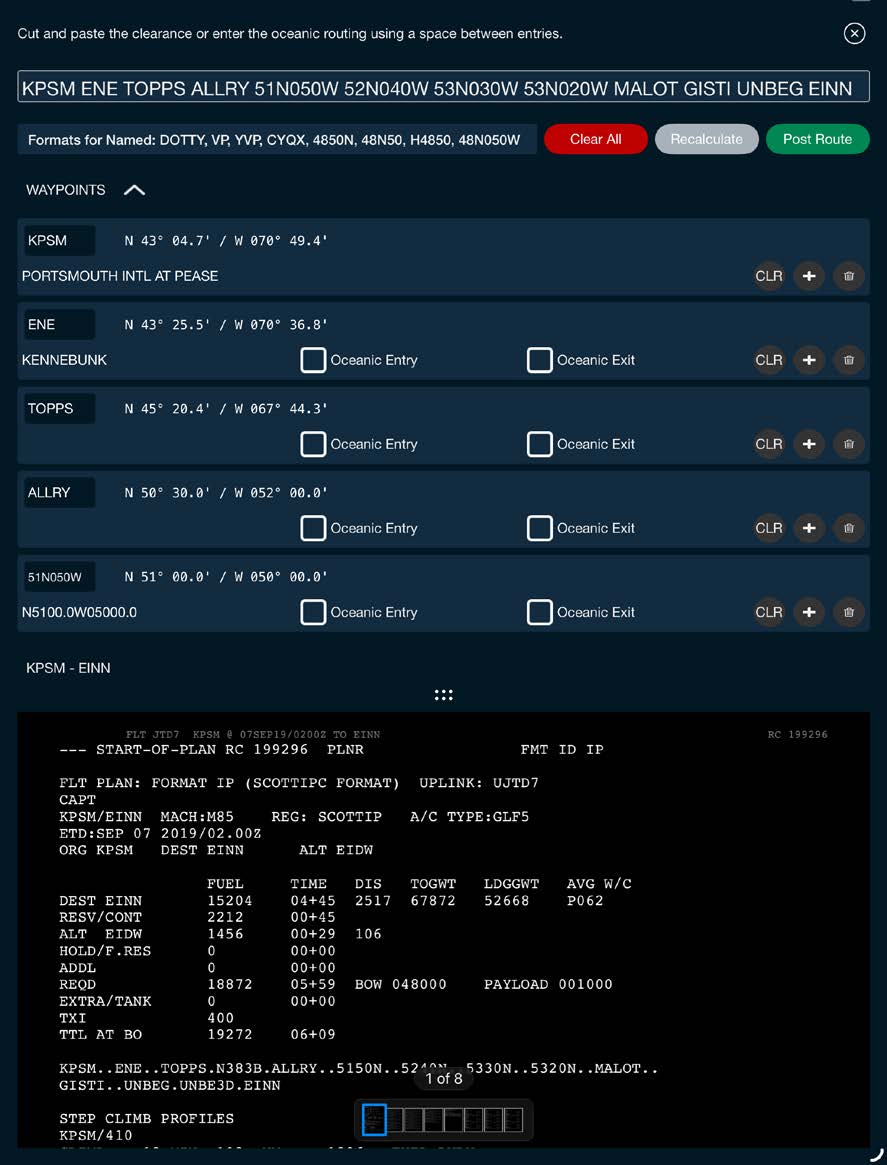Image resolution: width=887 pixels, height=1165 pixels.
Task: Click CLR on the 51N050W waypoint row
Action: 768,612
